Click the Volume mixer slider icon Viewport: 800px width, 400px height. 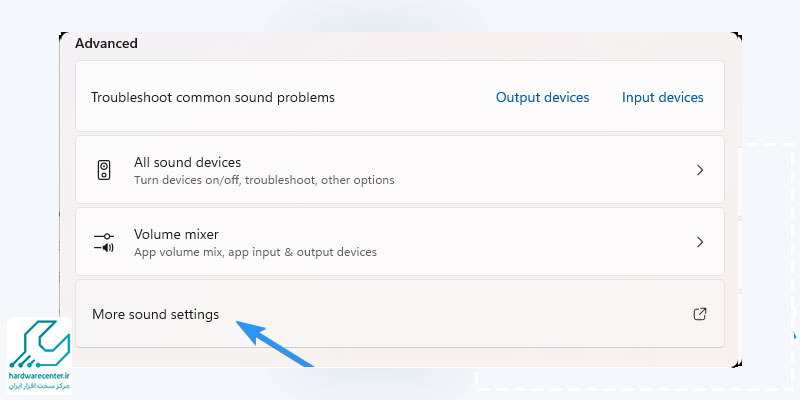click(x=104, y=242)
